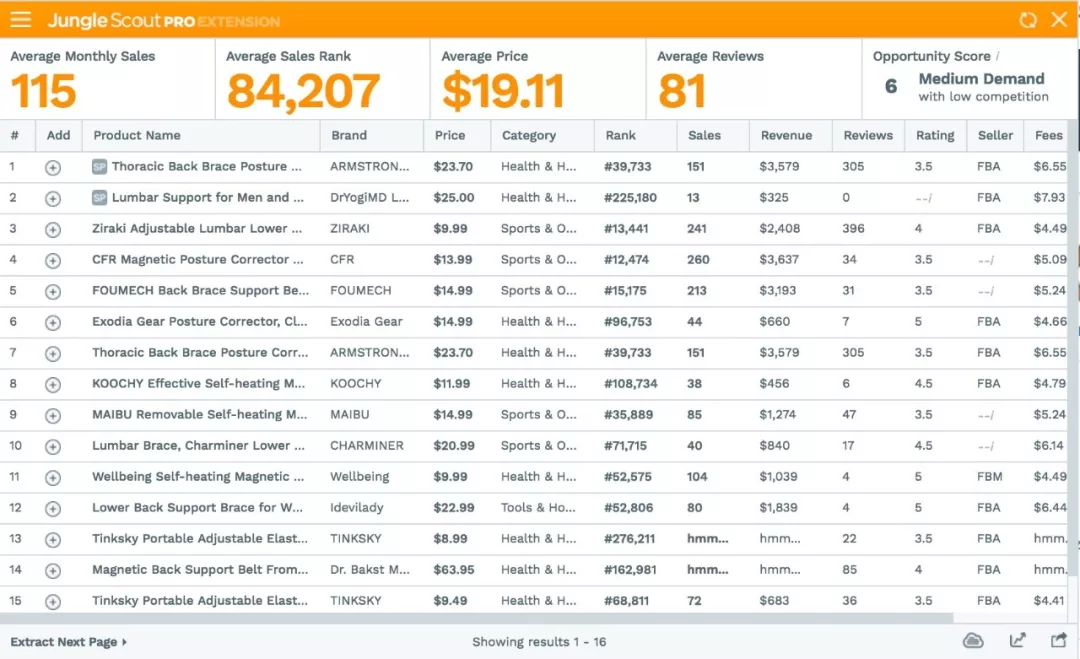1080x659 pixels.
Task: Click the plus icon for the KOOCHY row
Action: (x=53, y=384)
